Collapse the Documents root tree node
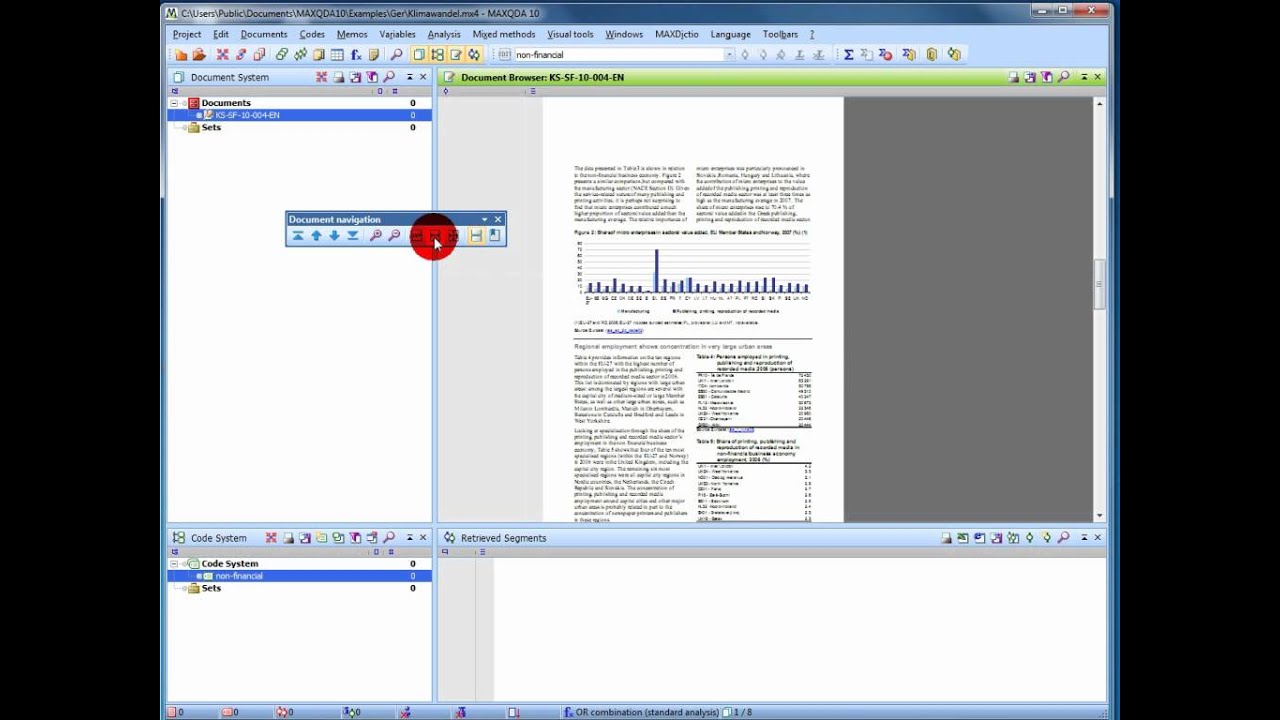This screenshot has width=1280, height=720. coord(174,103)
